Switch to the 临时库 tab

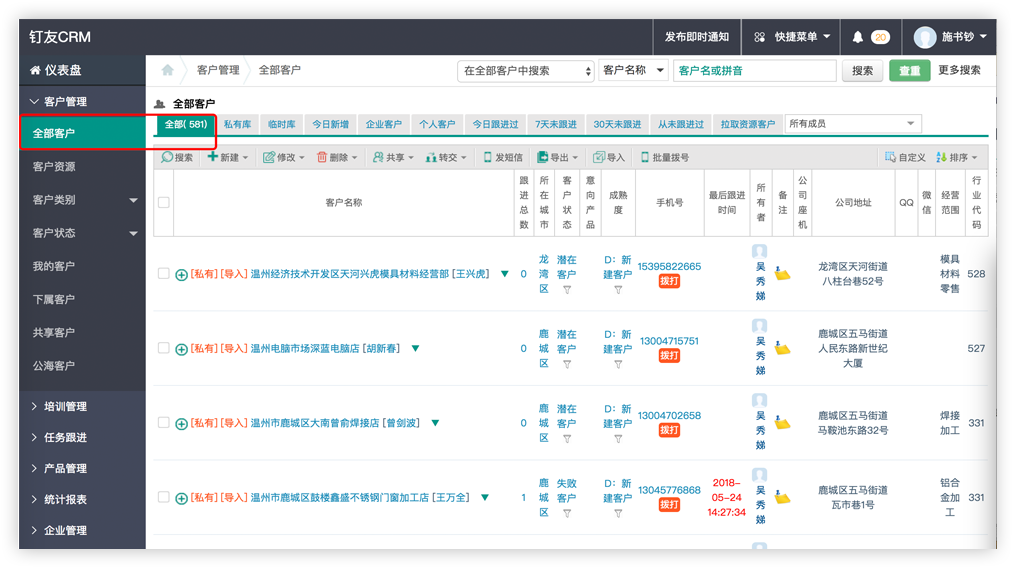pos(281,124)
